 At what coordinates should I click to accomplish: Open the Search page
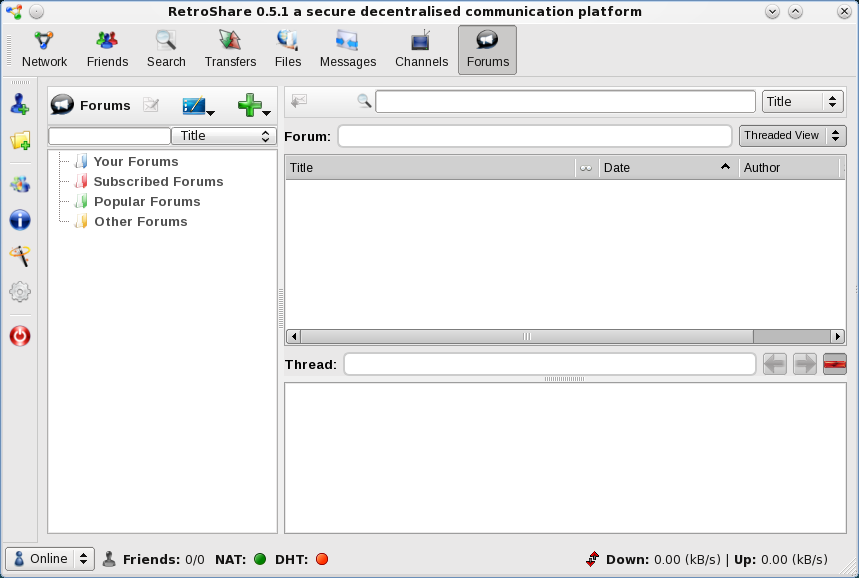pyautogui.click(x=166, y=50)
